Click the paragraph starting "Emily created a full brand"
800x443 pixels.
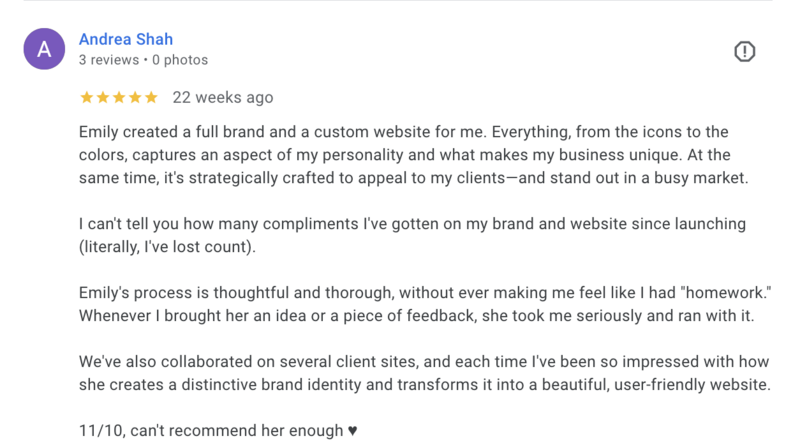click(413, 155)
